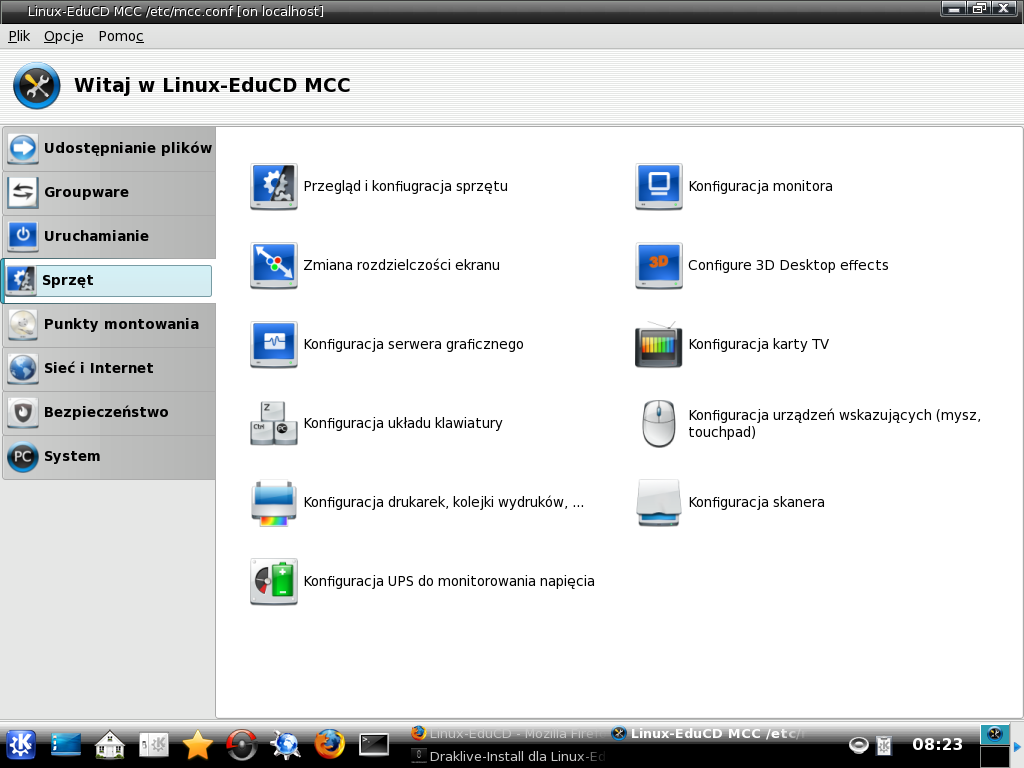
Task: Select the Udostępnianie plików category
Action: point(109,148)
